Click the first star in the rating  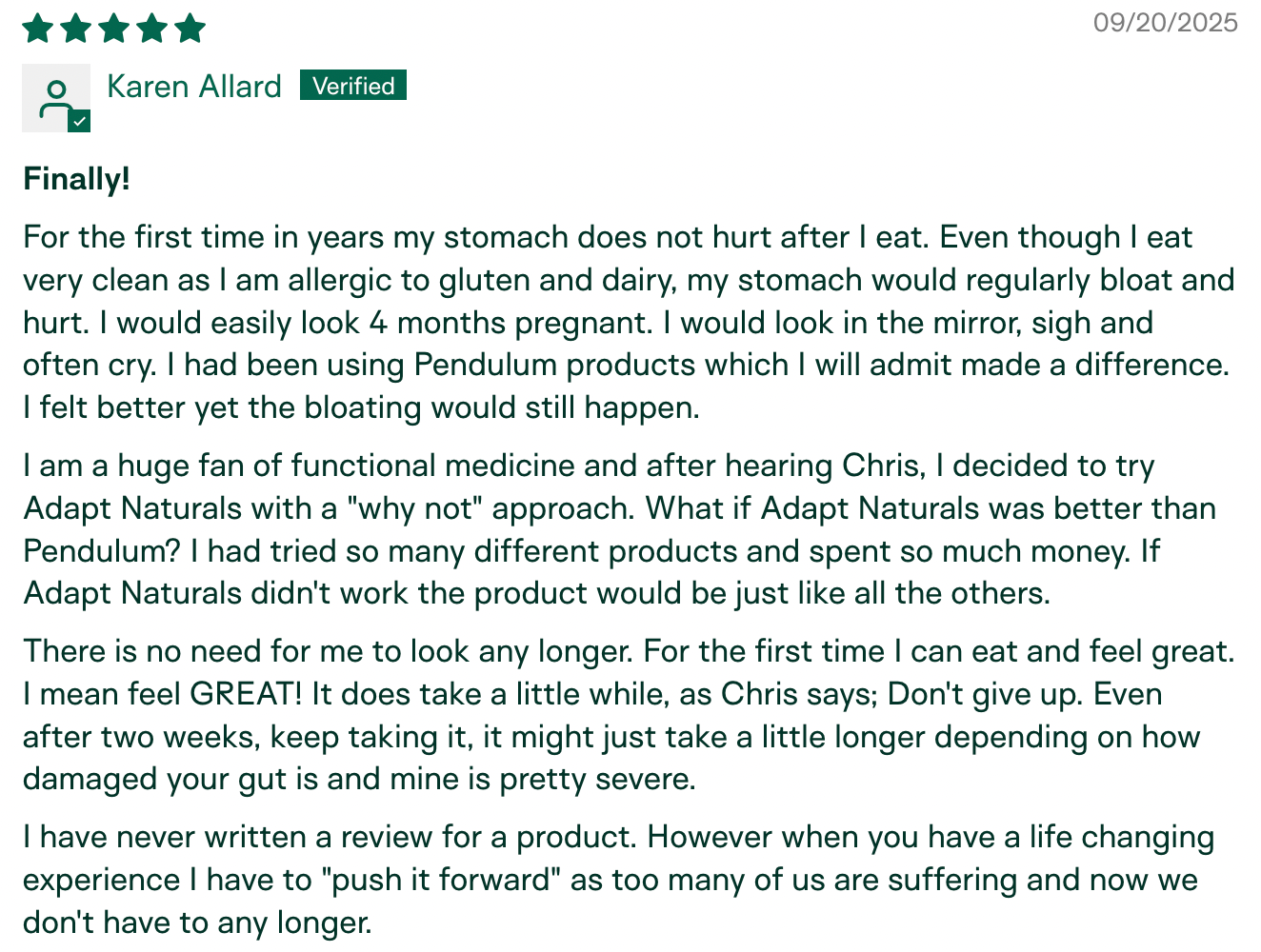point(38,29)
